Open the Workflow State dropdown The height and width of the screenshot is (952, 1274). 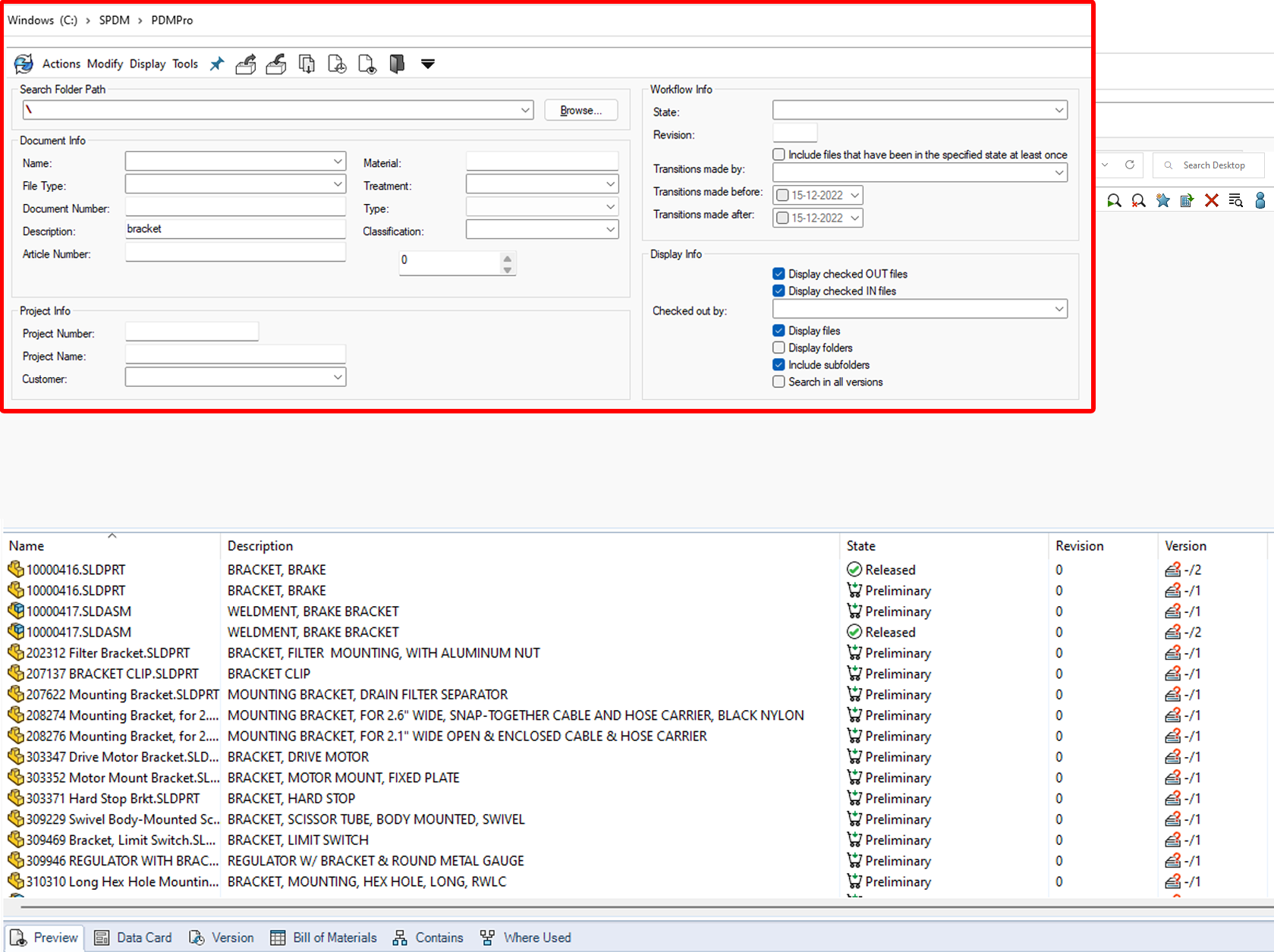1059,111
